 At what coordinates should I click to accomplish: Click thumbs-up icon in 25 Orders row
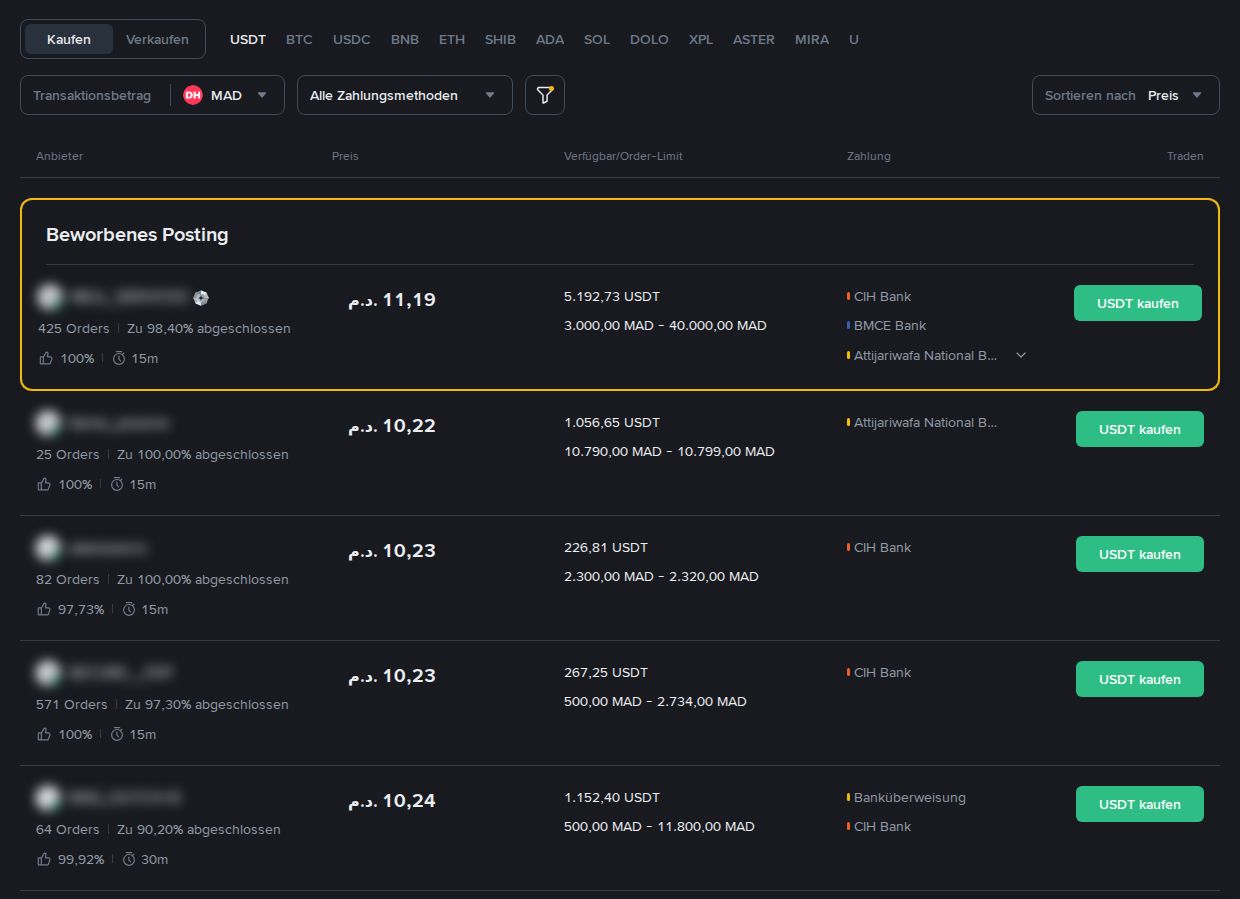[x=43, y=484]
